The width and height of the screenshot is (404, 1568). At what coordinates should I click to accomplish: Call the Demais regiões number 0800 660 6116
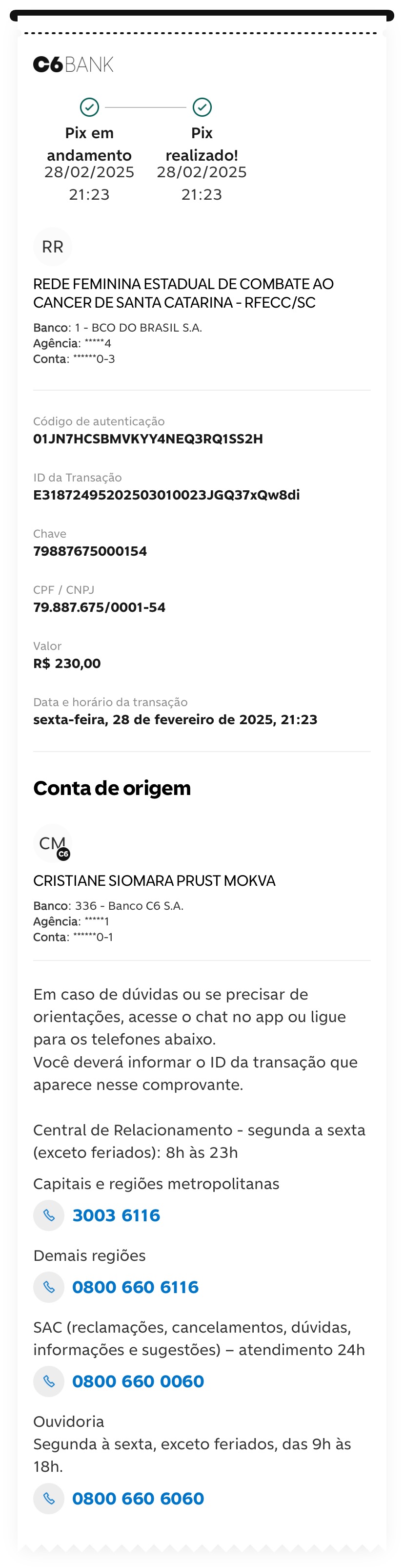pos(135,1287)
